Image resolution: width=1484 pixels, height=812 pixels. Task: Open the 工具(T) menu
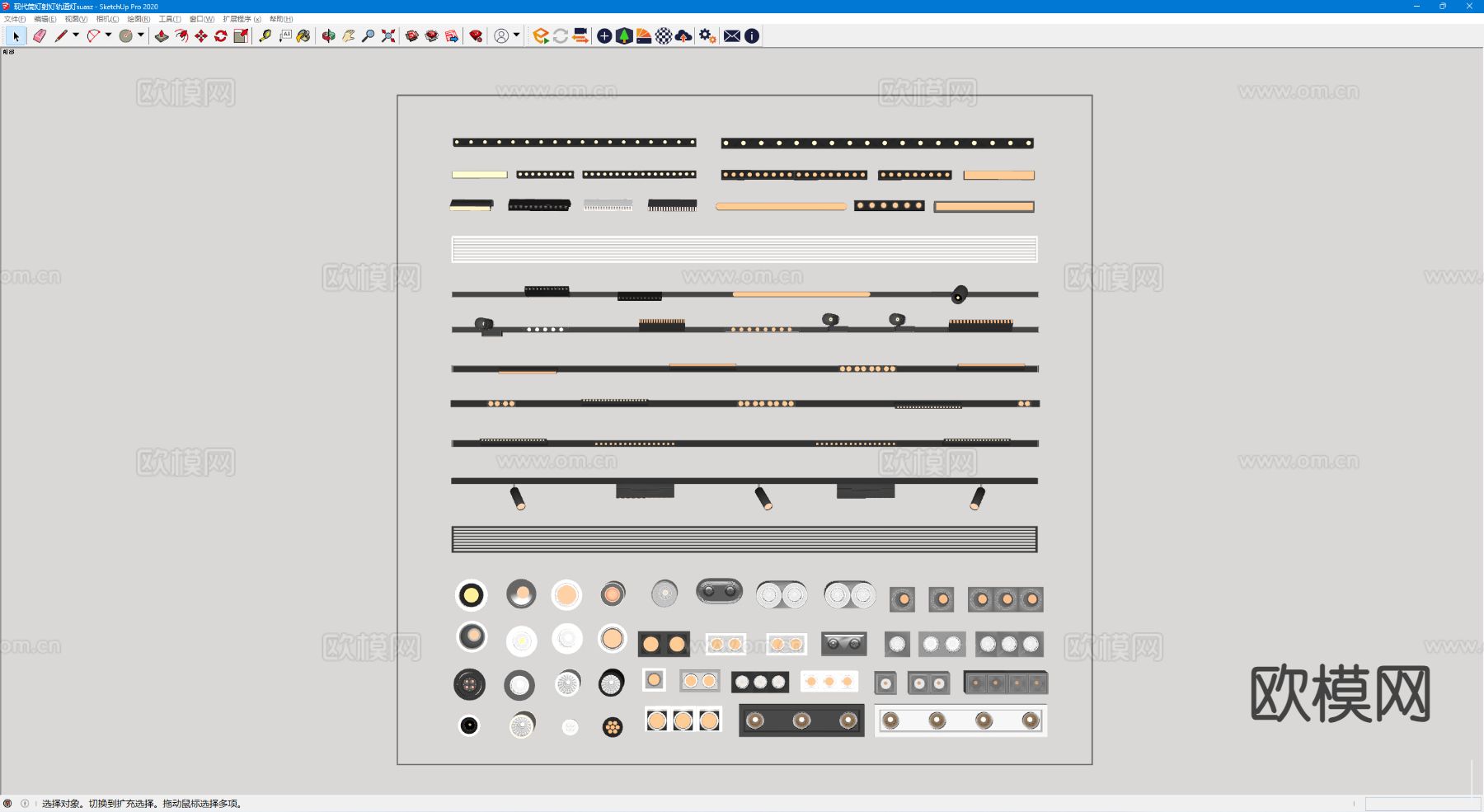coord(170,19)
